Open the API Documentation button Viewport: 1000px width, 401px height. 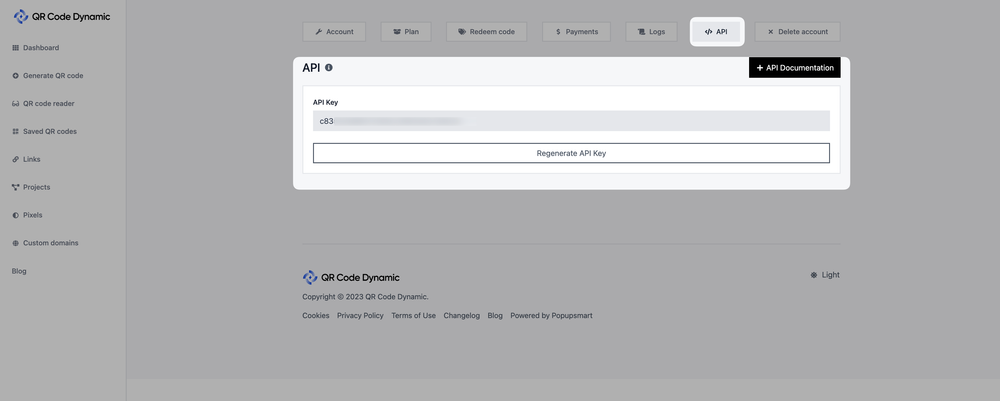tap(794, 68)
